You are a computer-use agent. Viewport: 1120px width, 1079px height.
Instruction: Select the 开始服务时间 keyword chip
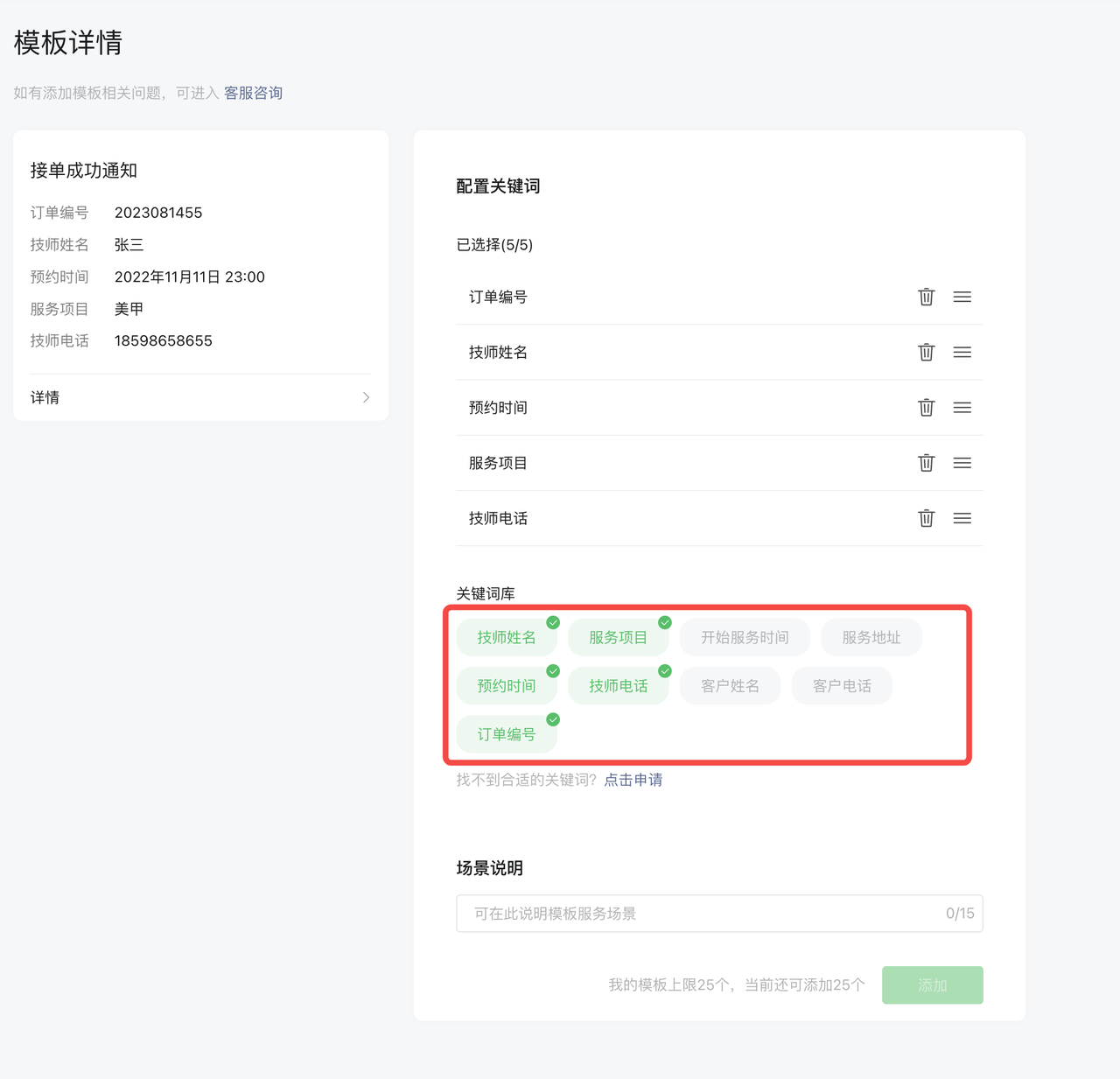tap(745, 637)
